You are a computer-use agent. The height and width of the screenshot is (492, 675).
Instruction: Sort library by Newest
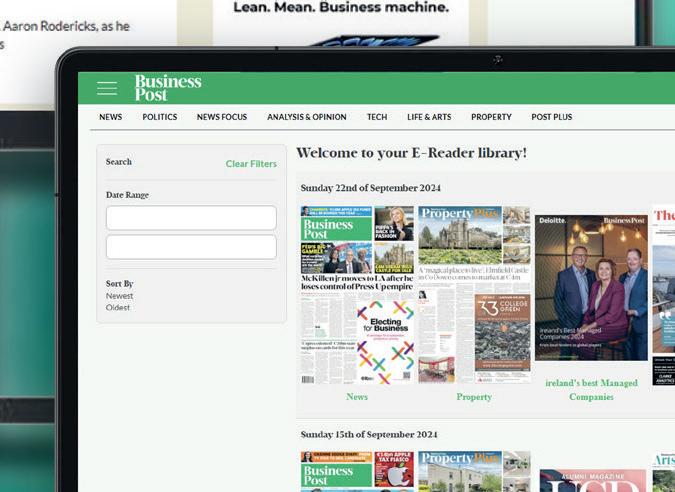[119, 296]
